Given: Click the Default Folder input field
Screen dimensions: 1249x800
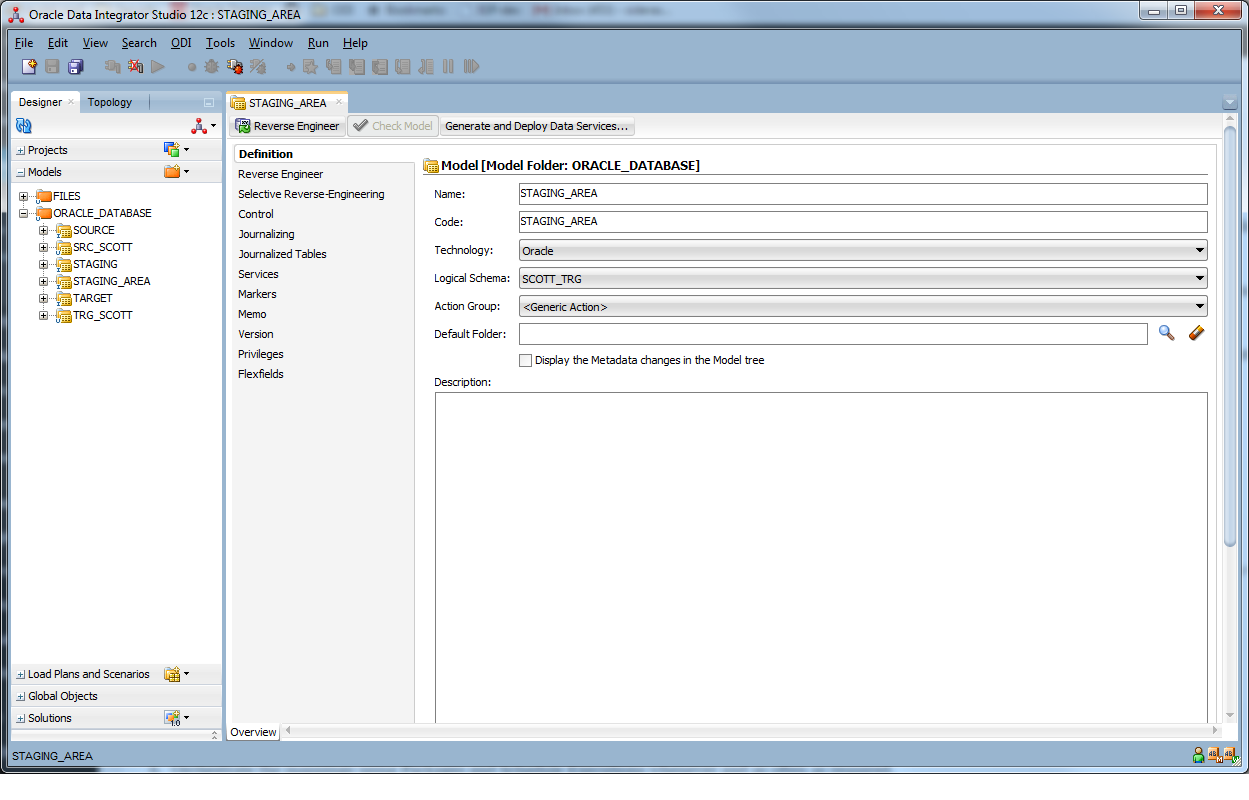Looking at the screenshot, I should (833, 334).
